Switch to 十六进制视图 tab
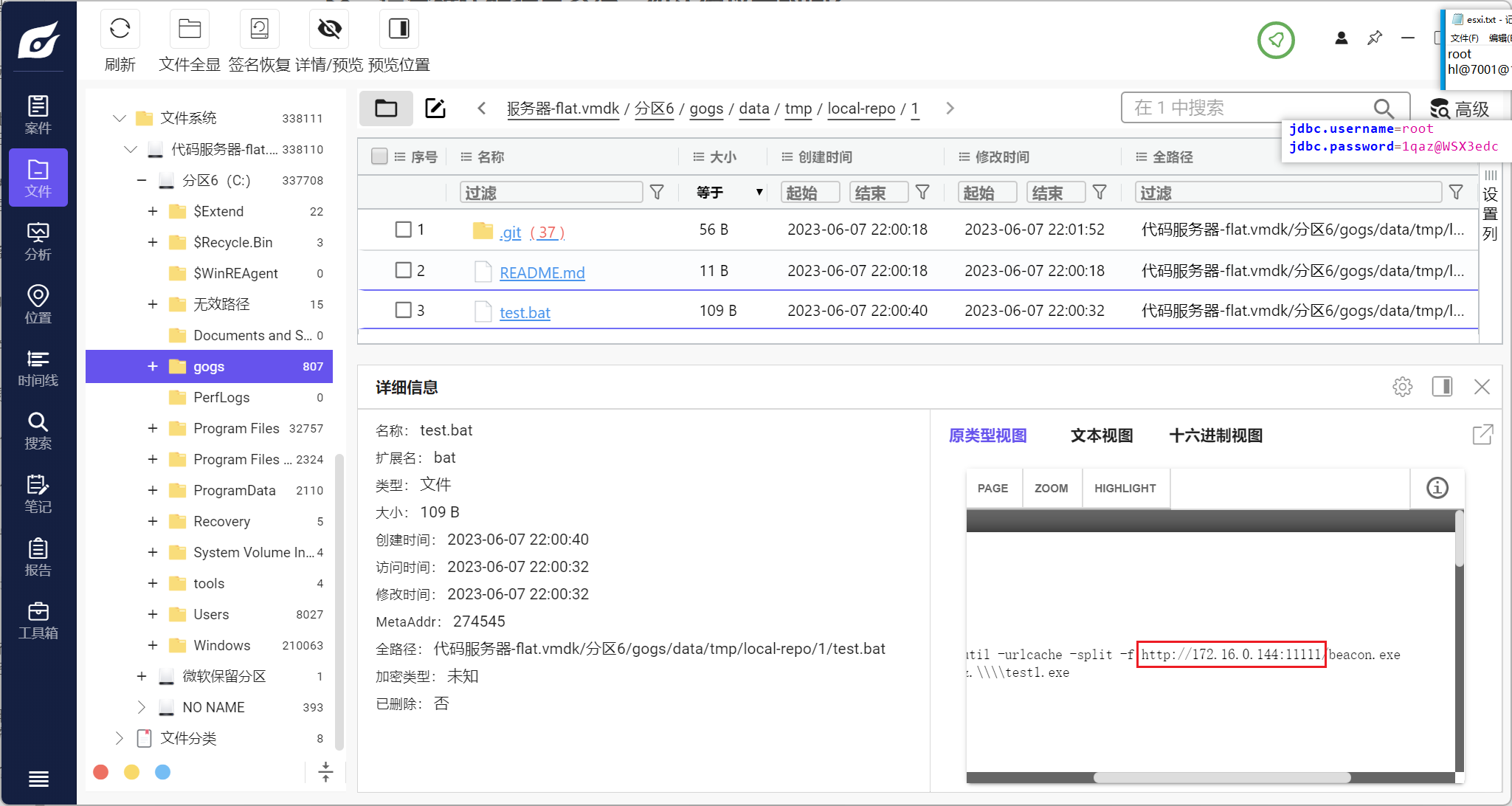The width and height of the screenshot is (1512, 806). (1216, 435)
